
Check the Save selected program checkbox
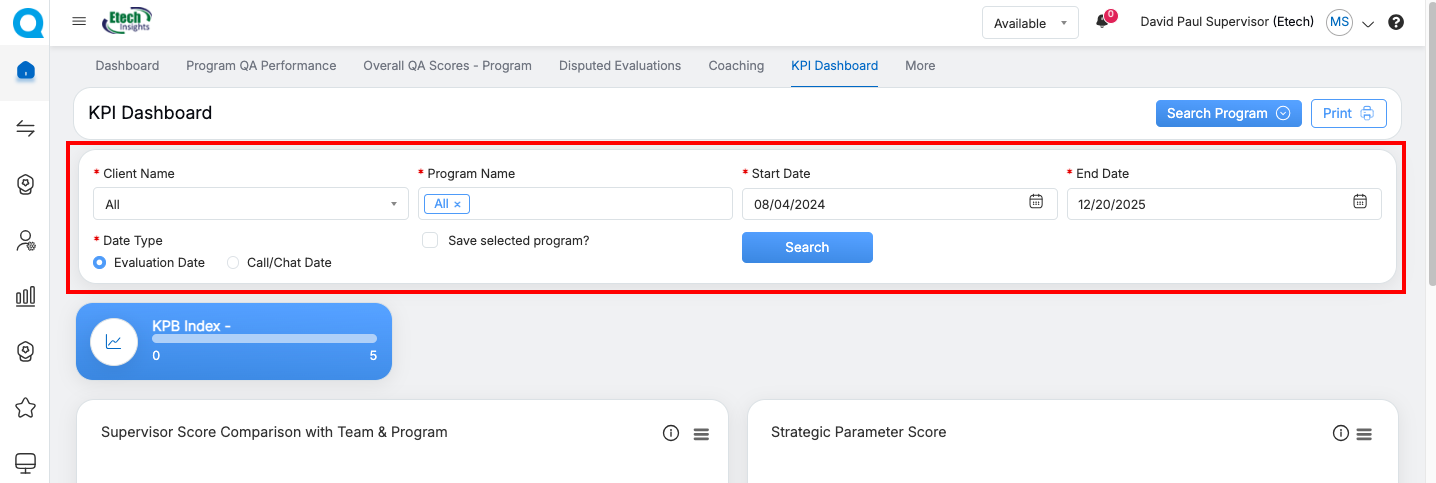click(430, 241)
